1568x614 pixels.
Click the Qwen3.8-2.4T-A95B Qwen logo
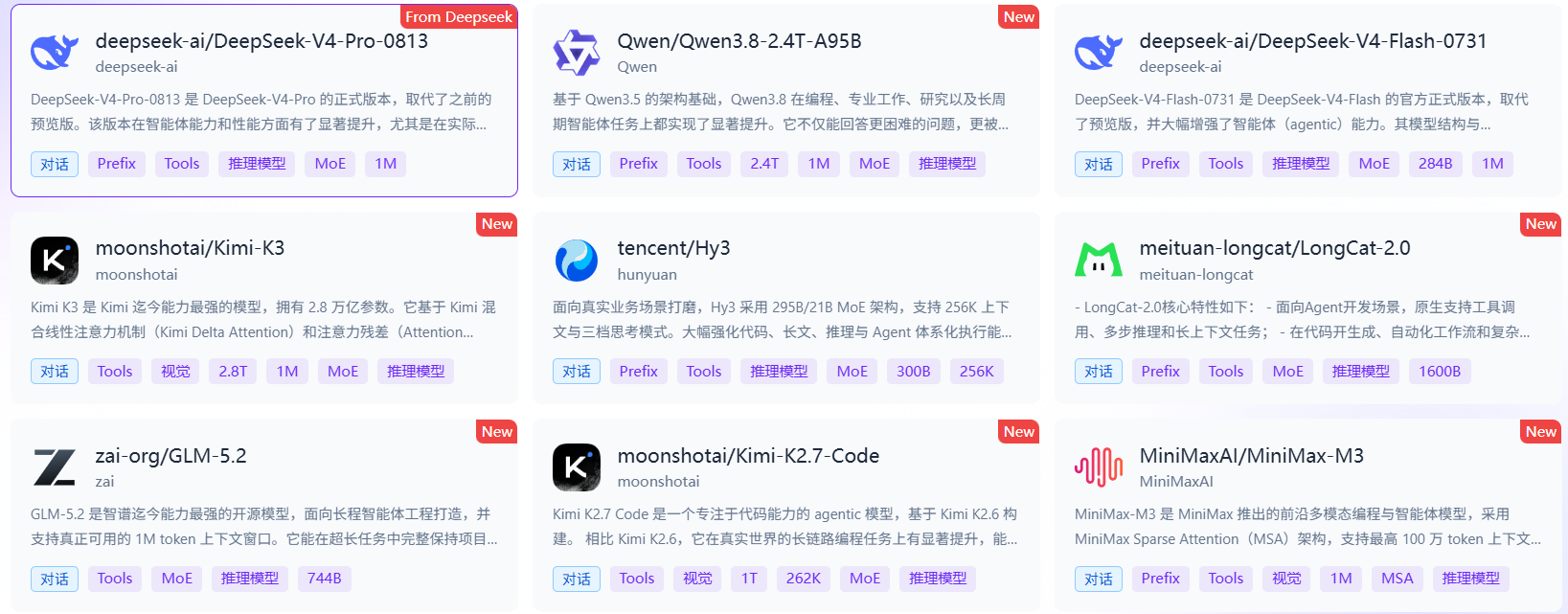coord(577,53)
